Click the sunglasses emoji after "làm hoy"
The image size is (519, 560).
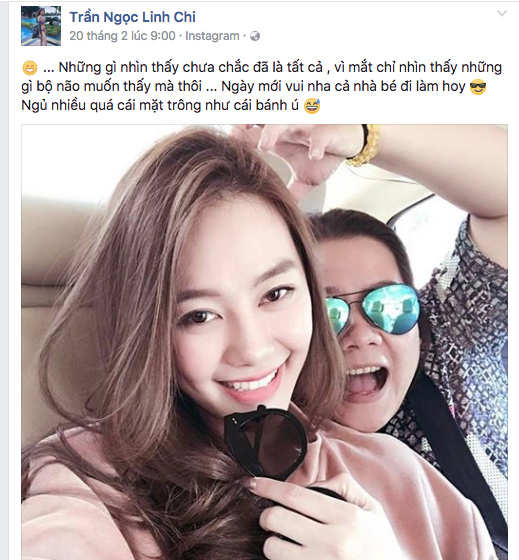(x=478, y=87)
